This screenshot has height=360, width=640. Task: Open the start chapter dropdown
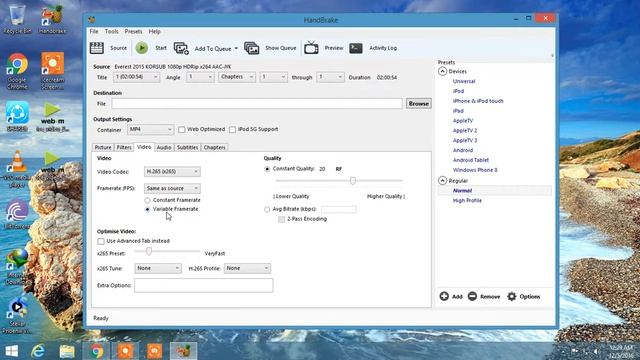(x=273, y=77)
